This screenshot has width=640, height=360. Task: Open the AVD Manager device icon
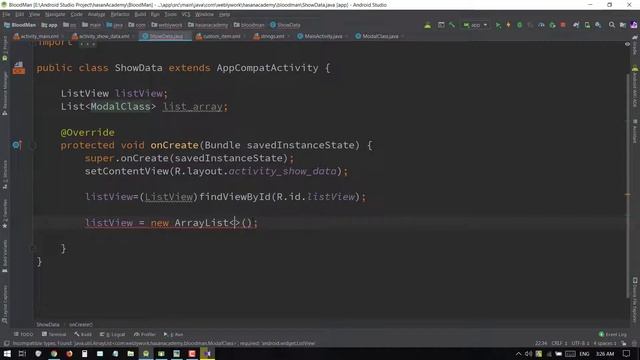(587, 25)
